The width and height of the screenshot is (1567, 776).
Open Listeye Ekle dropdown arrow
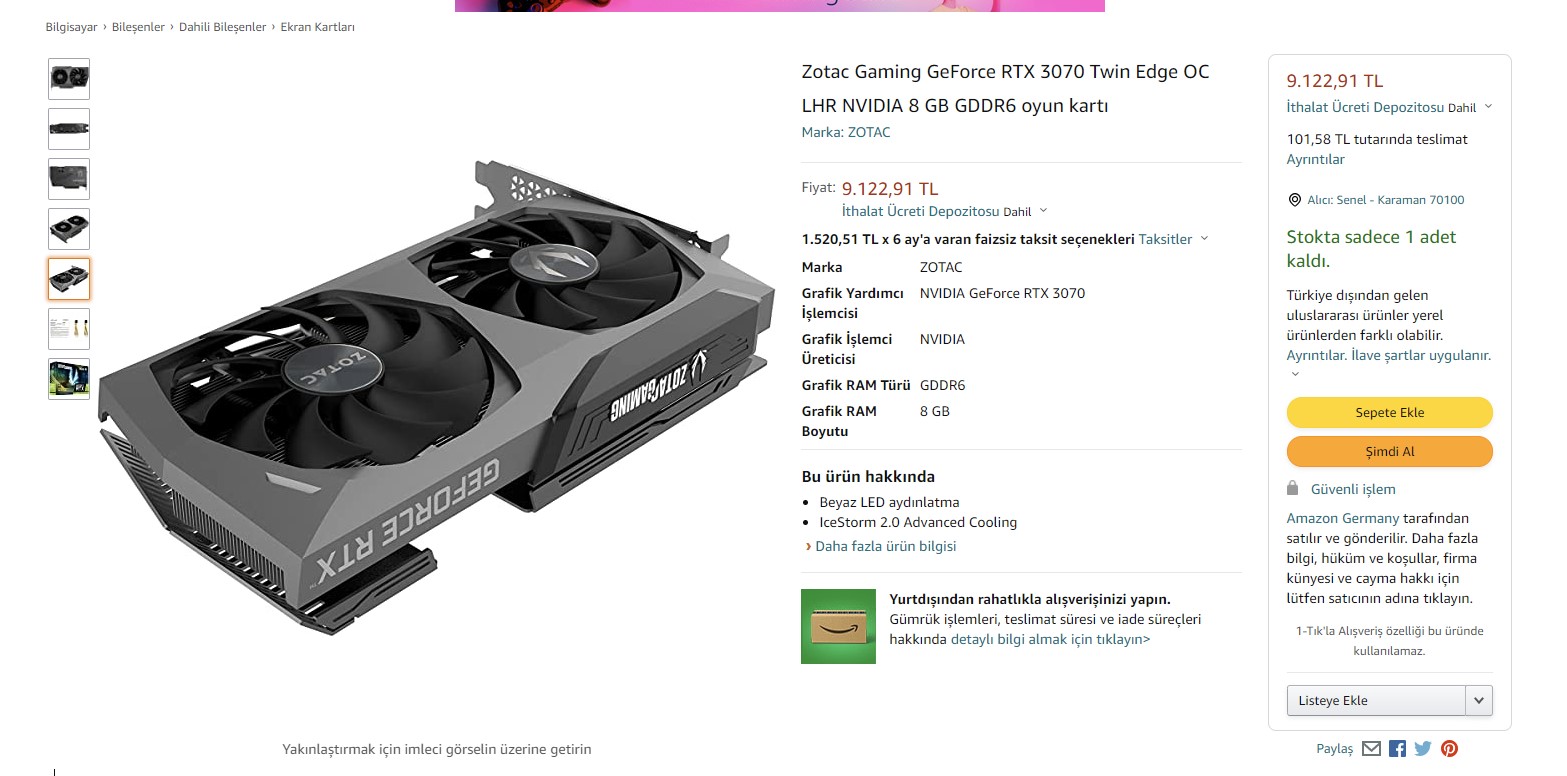[1479, 700]
